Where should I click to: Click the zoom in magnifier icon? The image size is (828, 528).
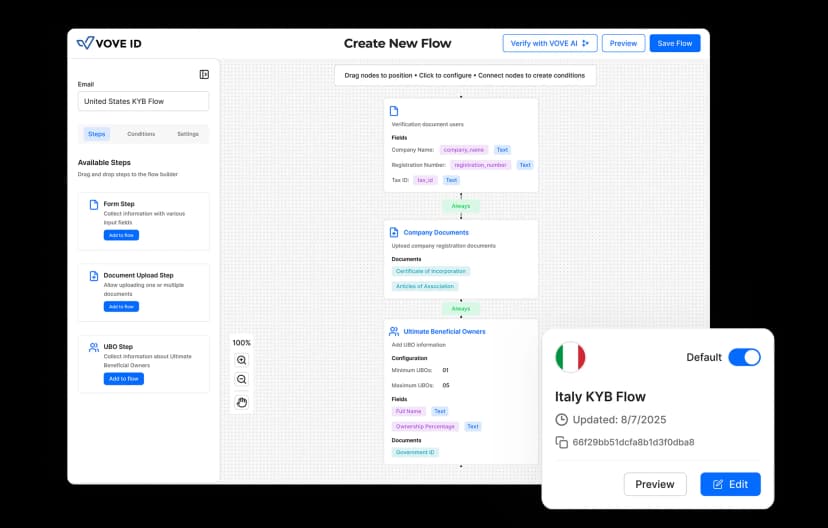241,360
